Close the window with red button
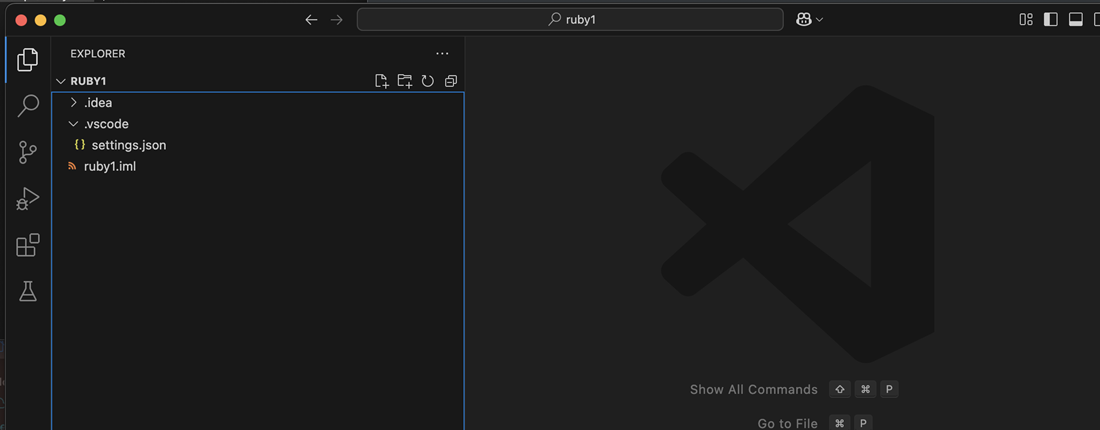 21,20
